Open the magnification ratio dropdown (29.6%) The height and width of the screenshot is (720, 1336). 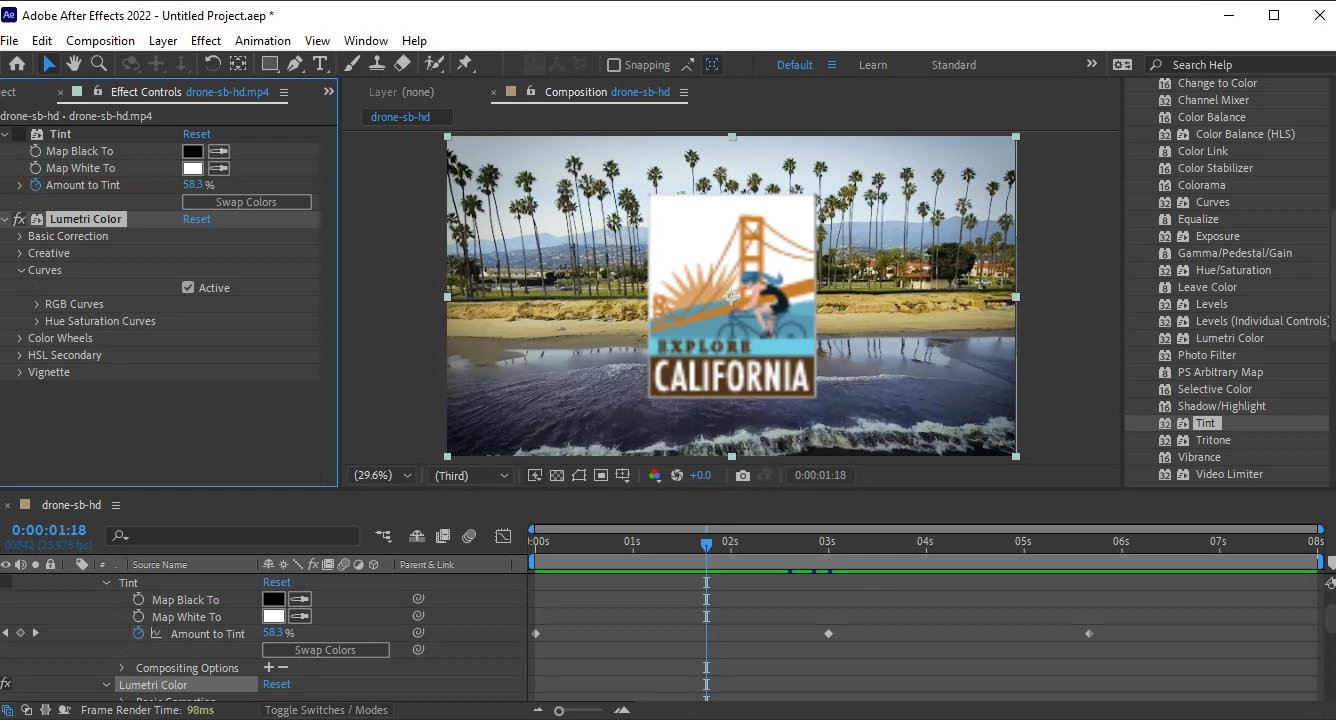point(382,476)
